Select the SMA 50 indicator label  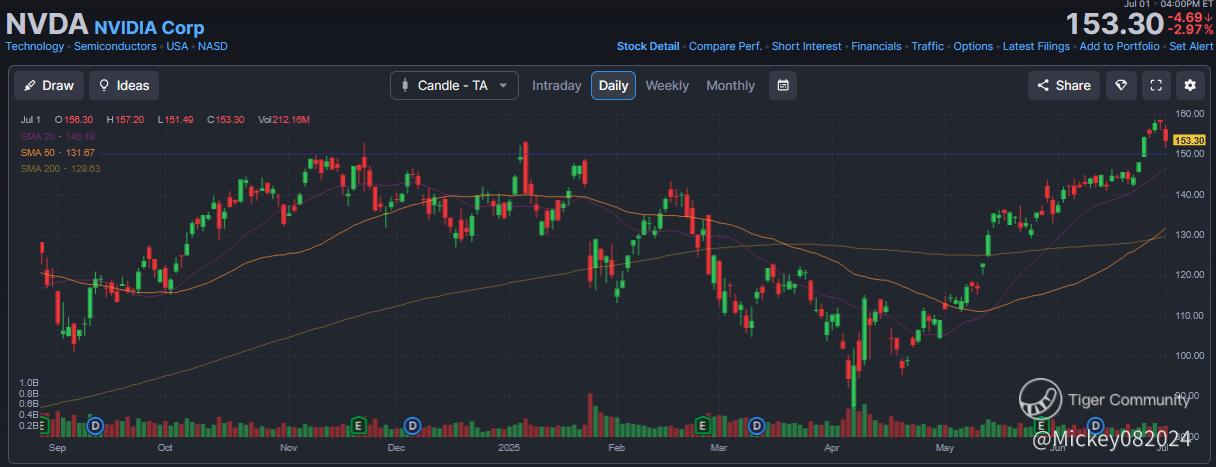pos(58,152)
